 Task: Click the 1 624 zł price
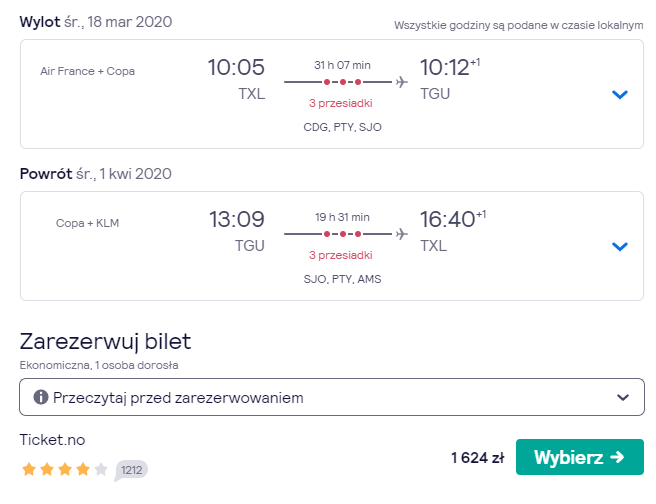[478, 458]
